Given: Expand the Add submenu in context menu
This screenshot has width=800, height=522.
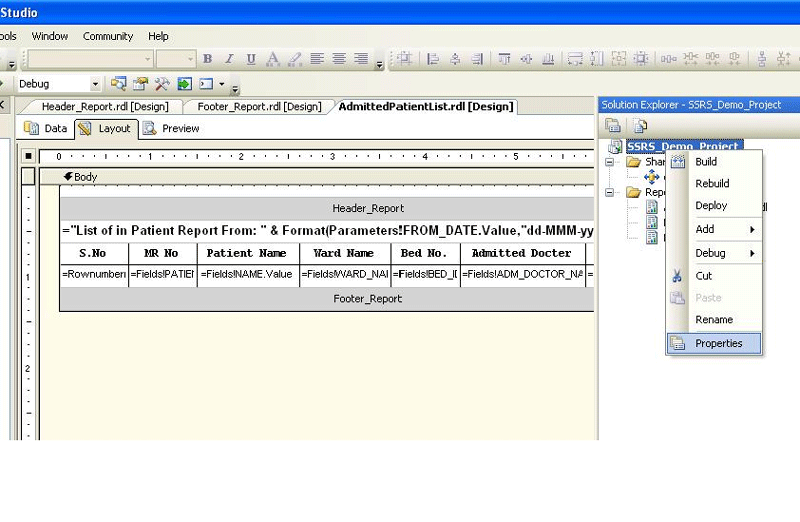Looking at the screenshot, I should pos(714,230).
